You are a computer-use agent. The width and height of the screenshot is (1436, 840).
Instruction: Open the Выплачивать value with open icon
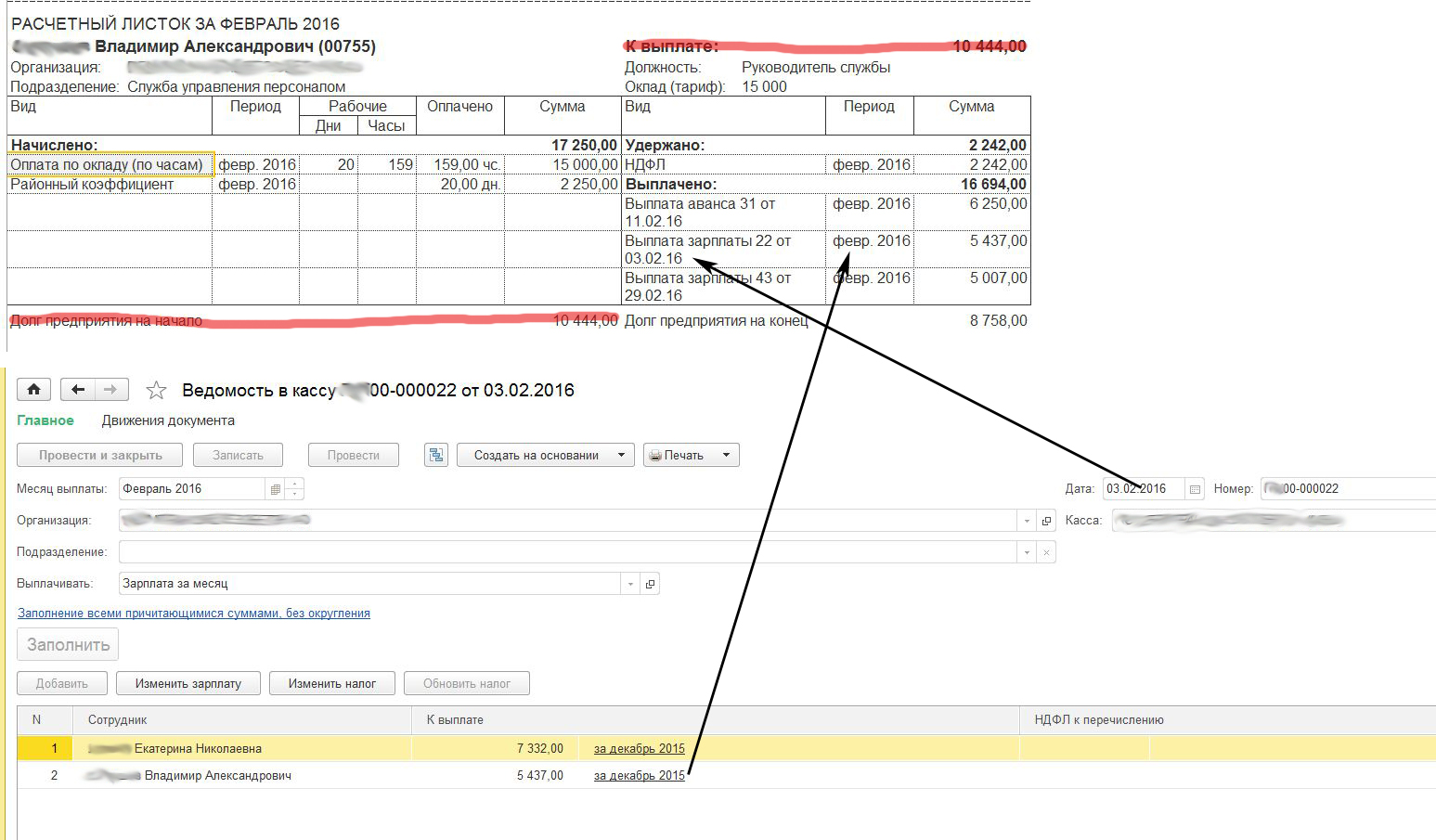(x=650, y=584)
